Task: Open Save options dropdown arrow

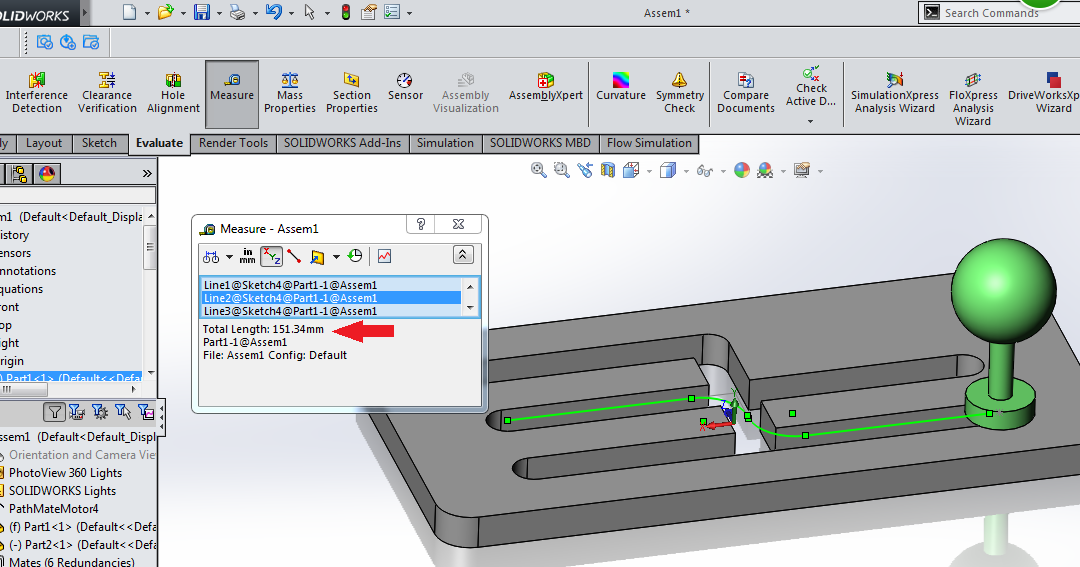Action: 219,13
